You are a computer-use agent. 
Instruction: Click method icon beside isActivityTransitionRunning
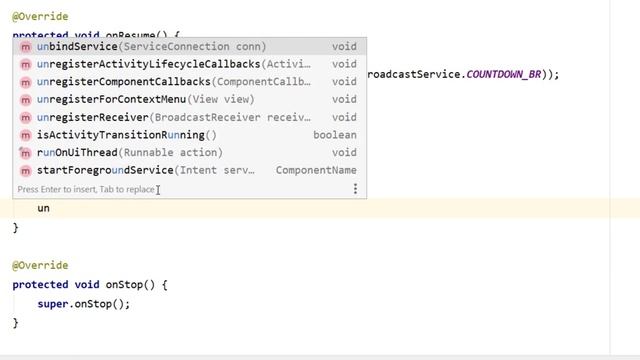click(x=26, y=135)
